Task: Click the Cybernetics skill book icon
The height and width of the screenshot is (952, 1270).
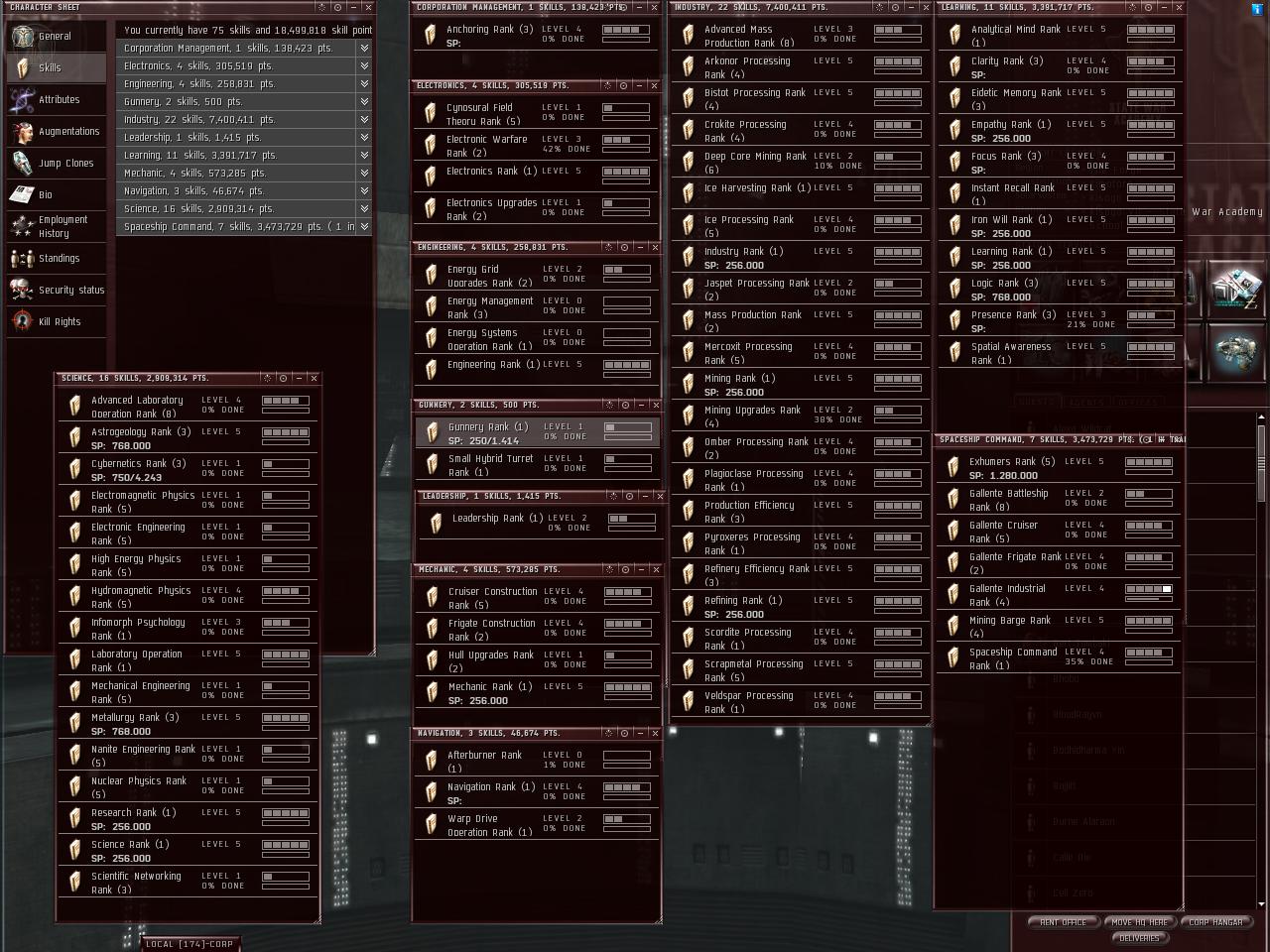Action: [74, 470]
